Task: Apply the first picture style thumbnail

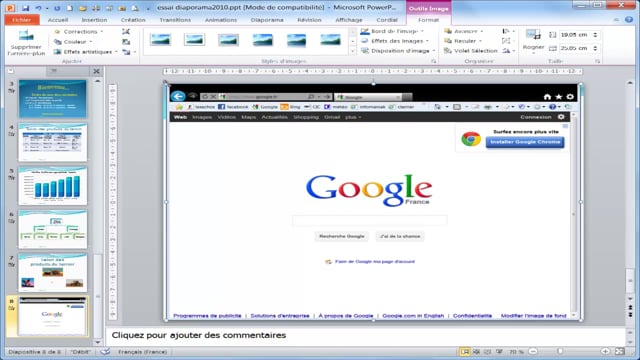Action: coord(160,40)
